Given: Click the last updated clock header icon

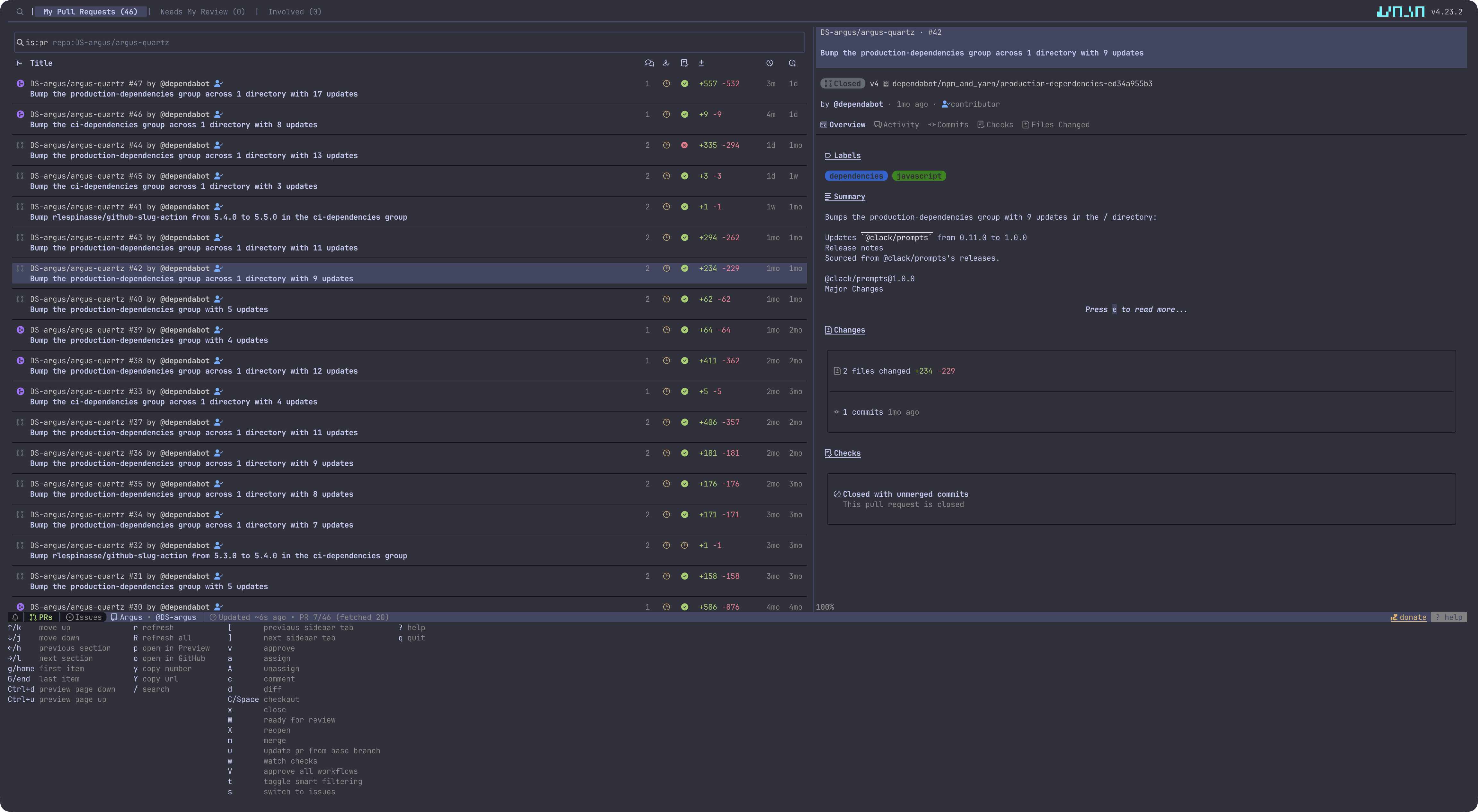Looking at the screenshot, I should [769, 63].
